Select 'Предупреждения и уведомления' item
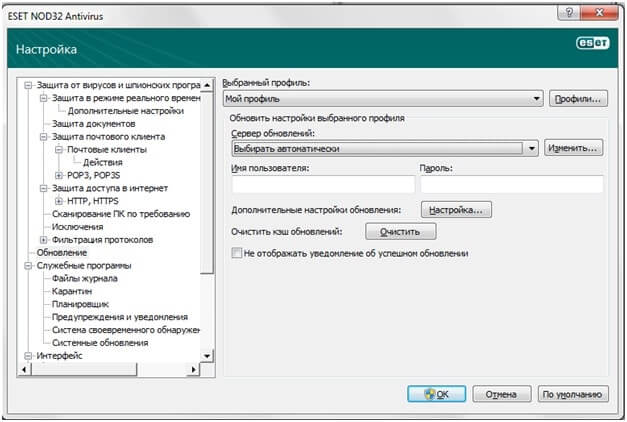The width and height of the screenshot is (627, 422). 120,317
